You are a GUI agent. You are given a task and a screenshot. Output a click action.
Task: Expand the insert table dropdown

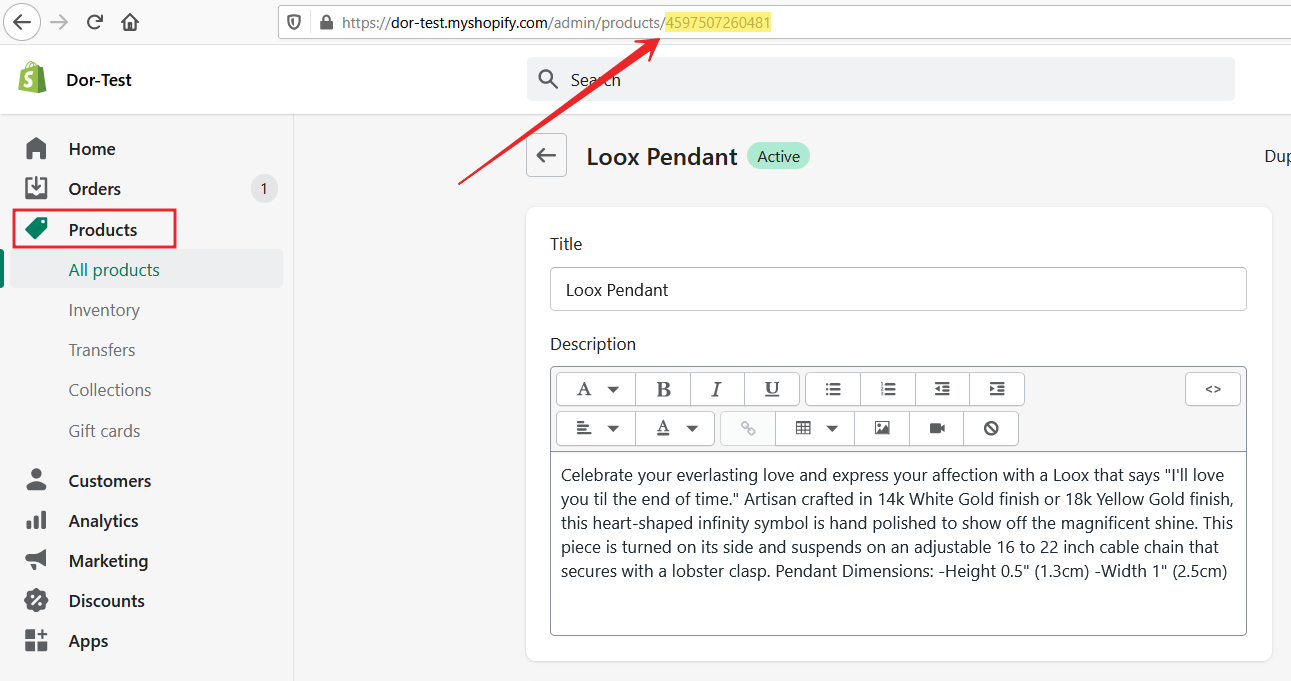(x=815, y=428)
